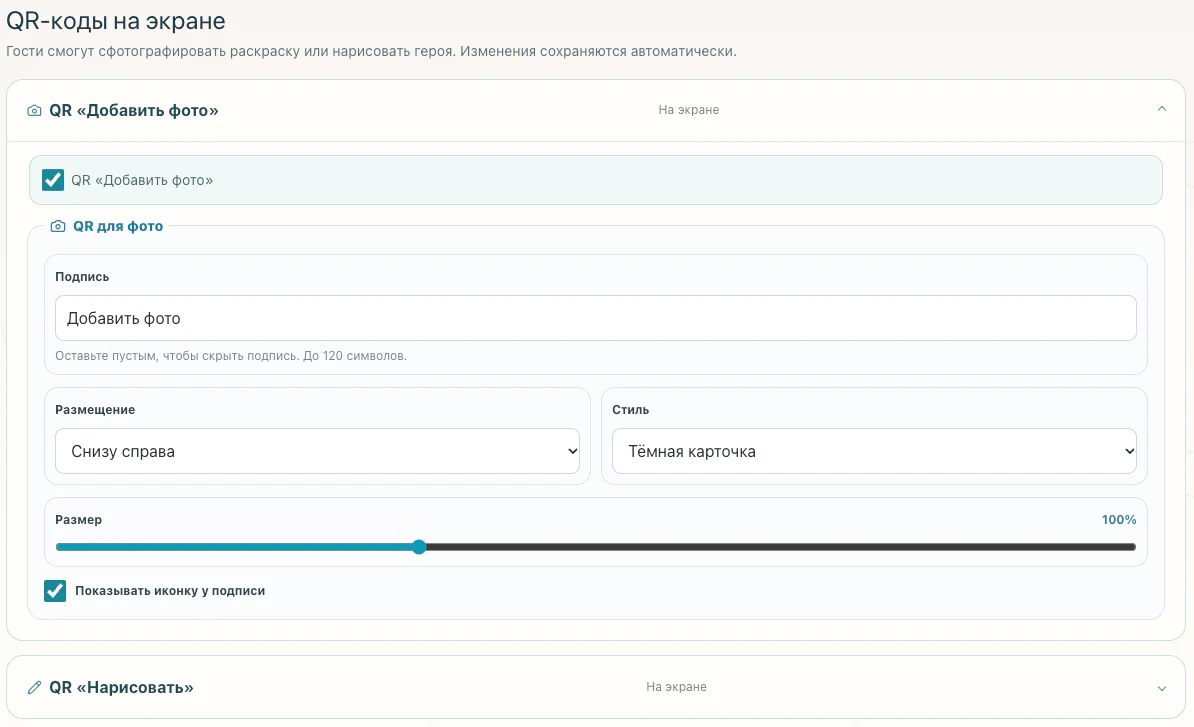Click the 100% size value label
1194x727 pixels.
pyautogui.click(x=1119, y=519)
